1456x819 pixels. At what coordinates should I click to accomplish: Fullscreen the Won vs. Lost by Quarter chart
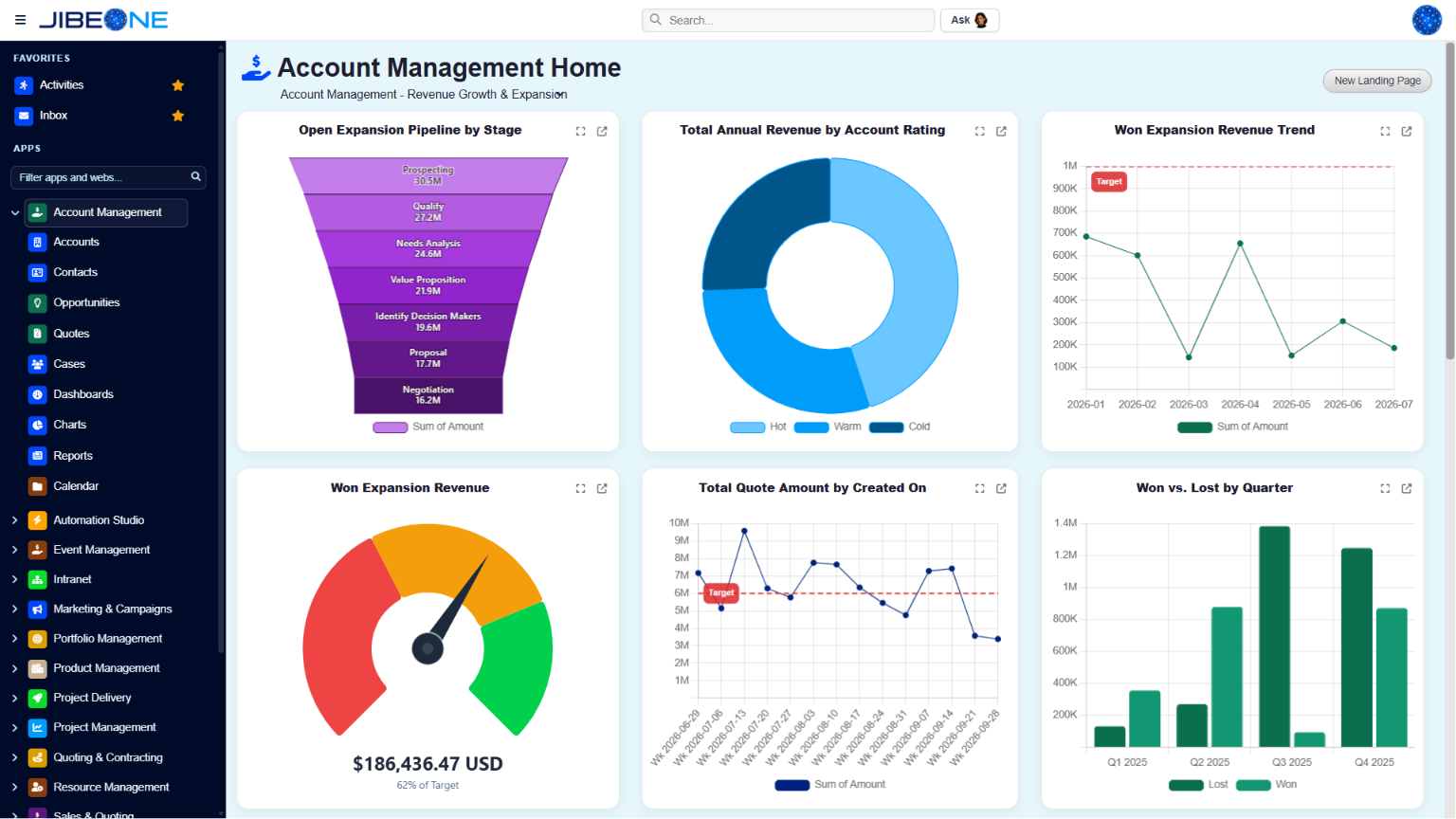1385,488
